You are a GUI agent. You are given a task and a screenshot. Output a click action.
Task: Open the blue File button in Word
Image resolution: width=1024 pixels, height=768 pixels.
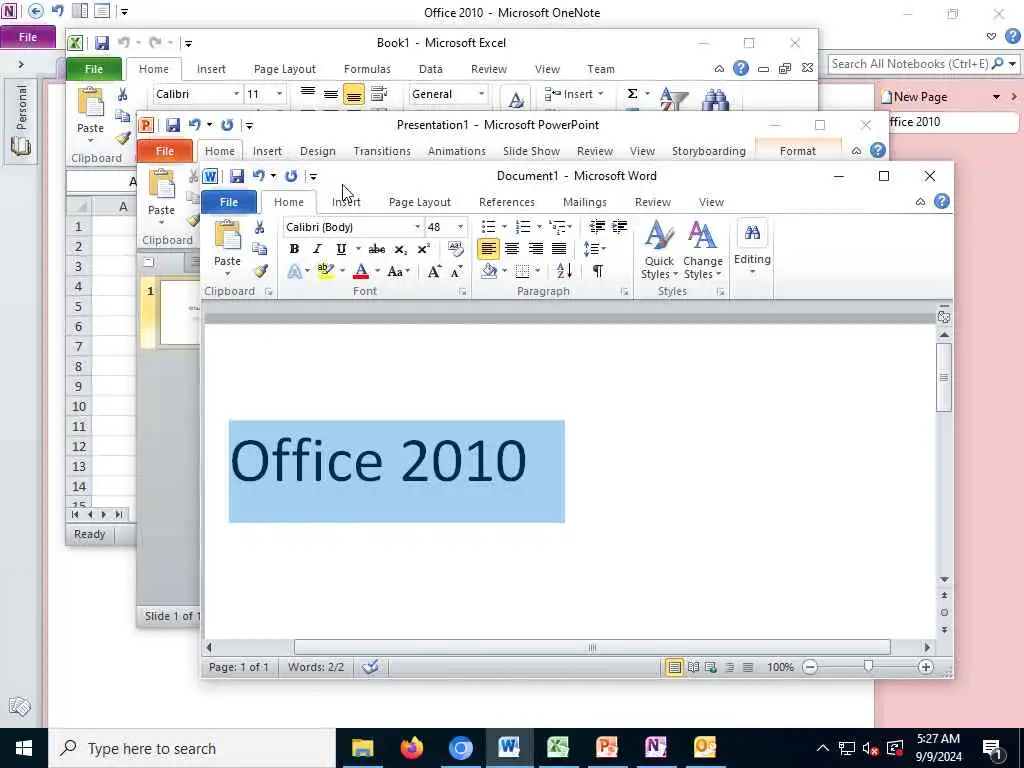click(229, 202)
